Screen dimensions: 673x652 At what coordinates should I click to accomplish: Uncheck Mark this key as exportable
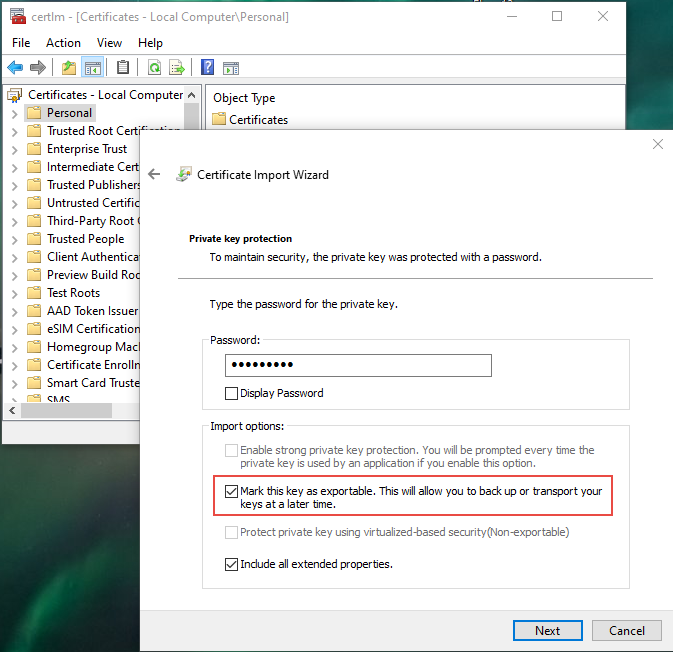[x=232, y=492]
